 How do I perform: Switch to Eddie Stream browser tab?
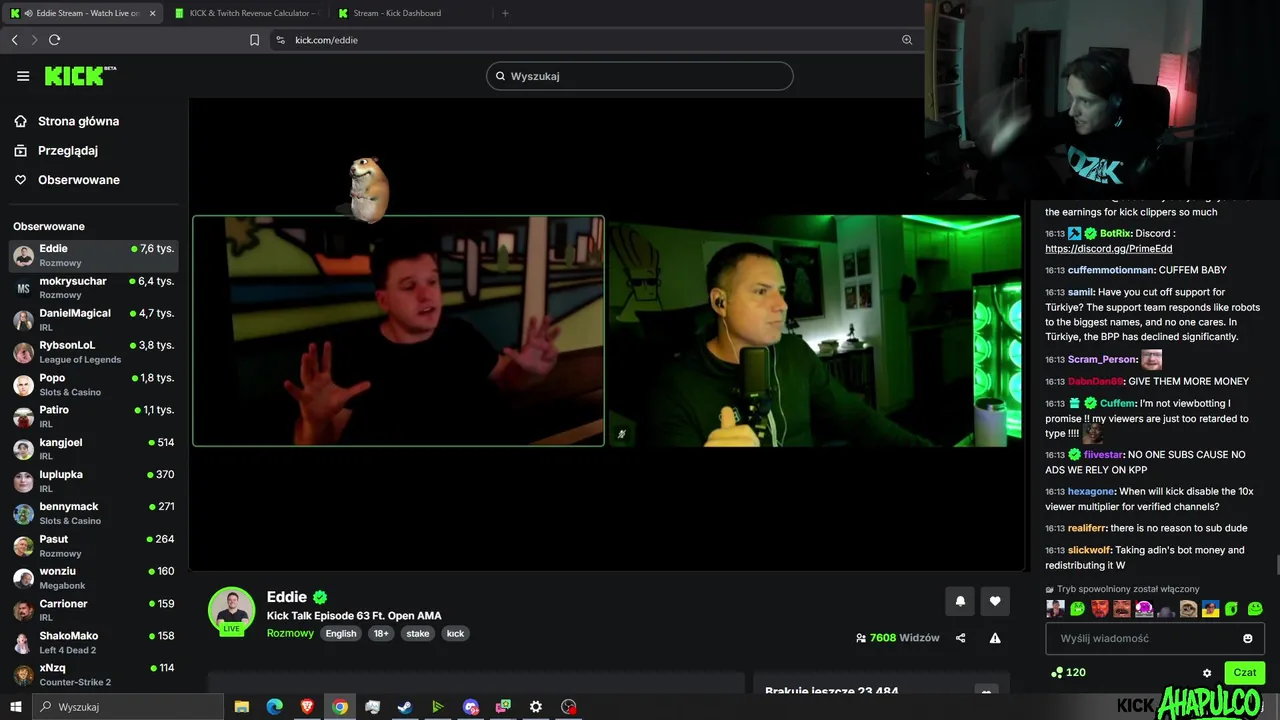(82, 13)
